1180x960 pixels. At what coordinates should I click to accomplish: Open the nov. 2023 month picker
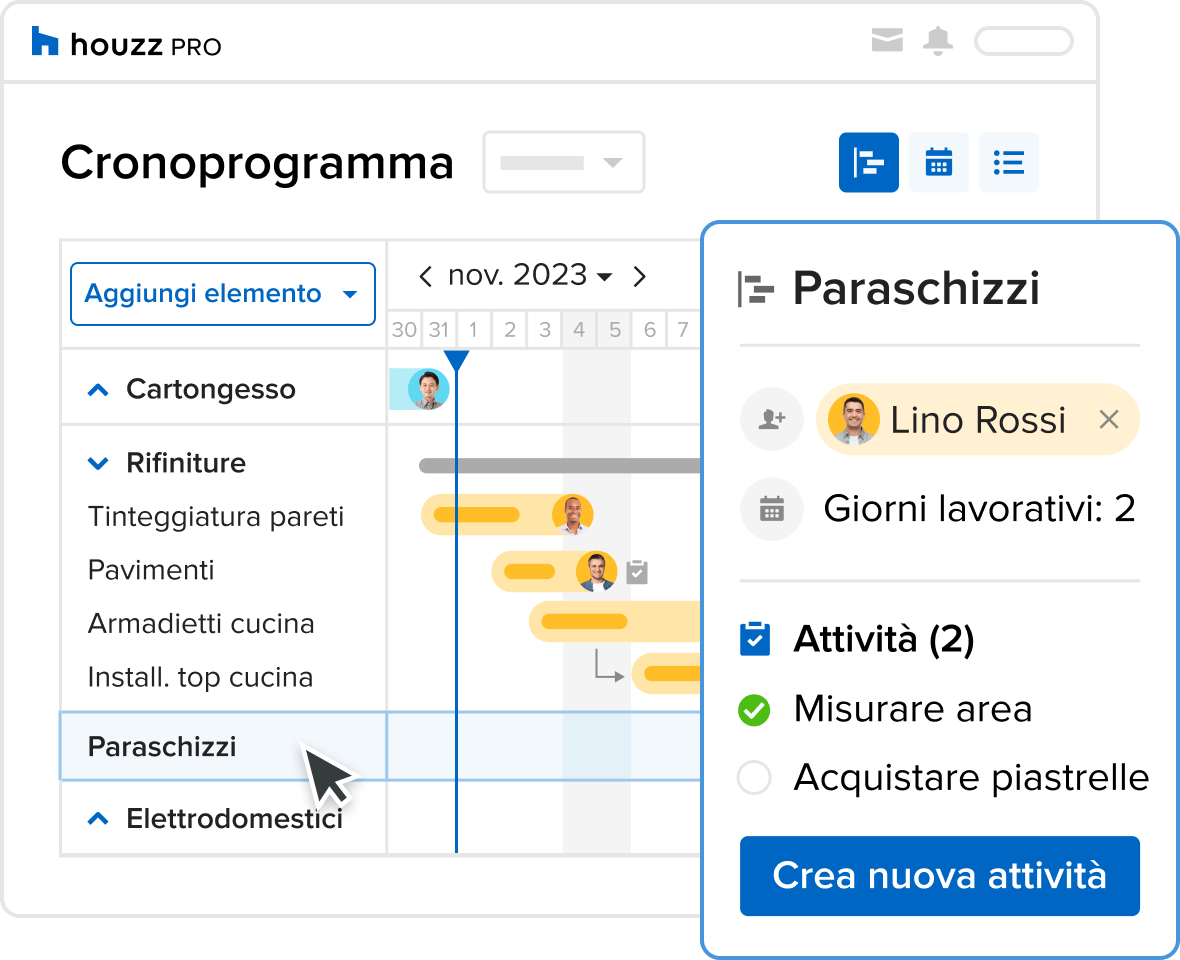coord(530,276)
